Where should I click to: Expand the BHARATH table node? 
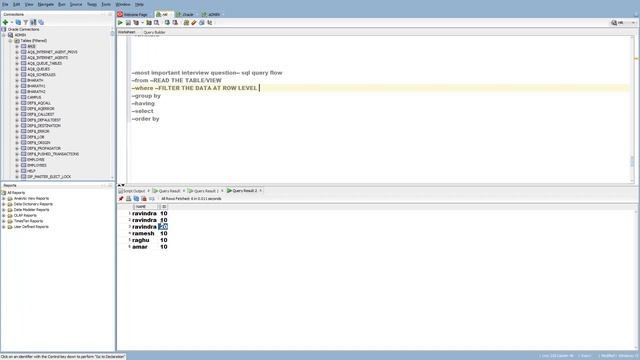pyautogui.click(x=17, y=81)
